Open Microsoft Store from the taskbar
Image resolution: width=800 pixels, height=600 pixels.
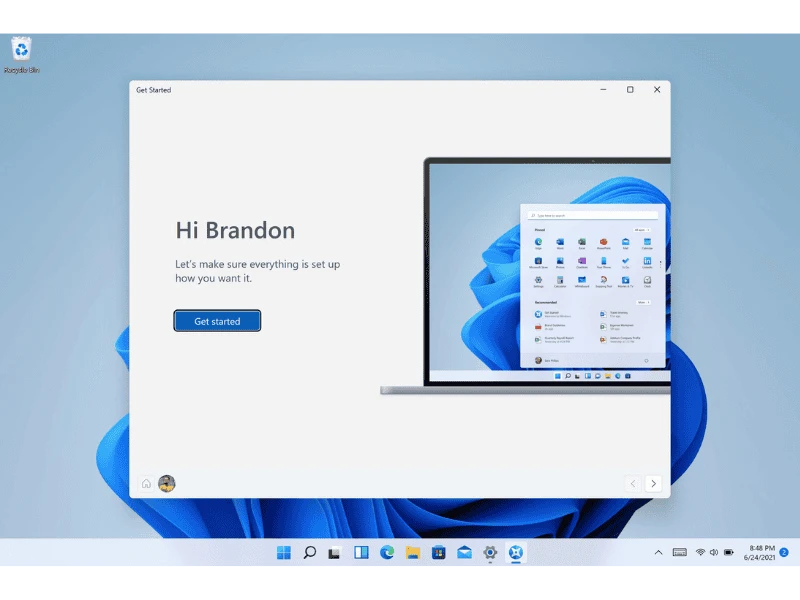tap(439, 553)
